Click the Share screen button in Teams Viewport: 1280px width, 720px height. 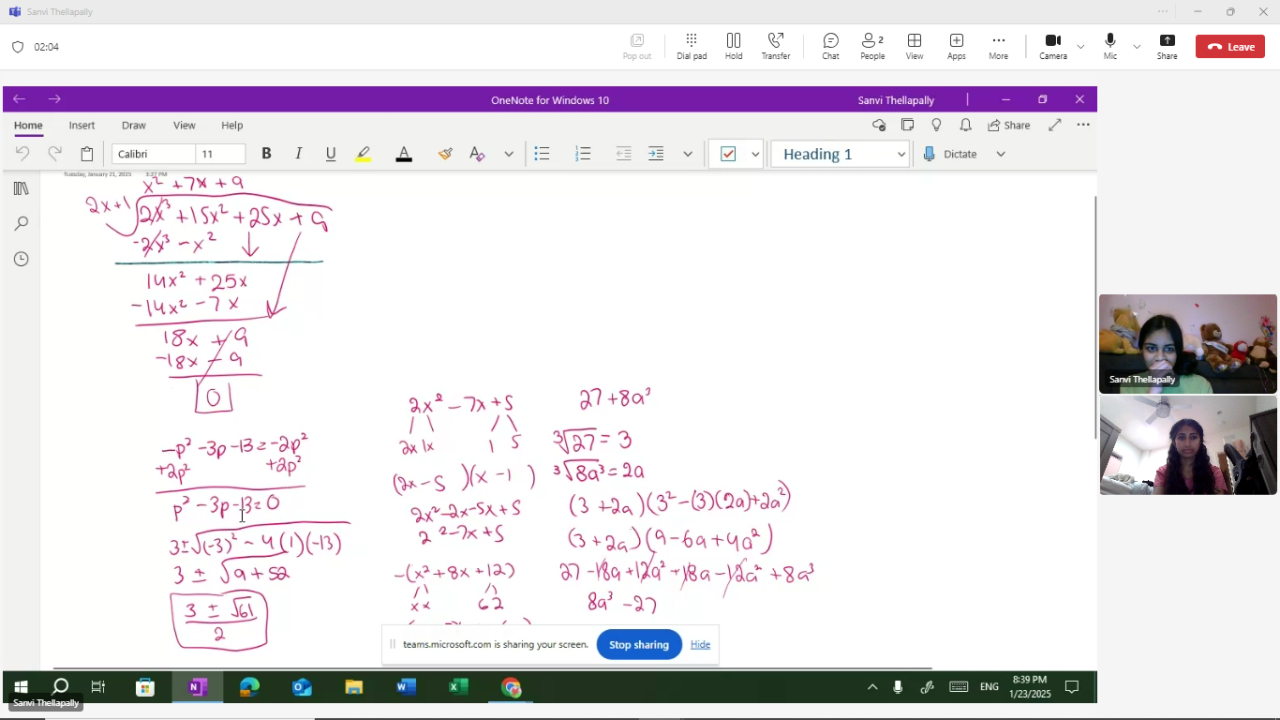[1167, 46]
